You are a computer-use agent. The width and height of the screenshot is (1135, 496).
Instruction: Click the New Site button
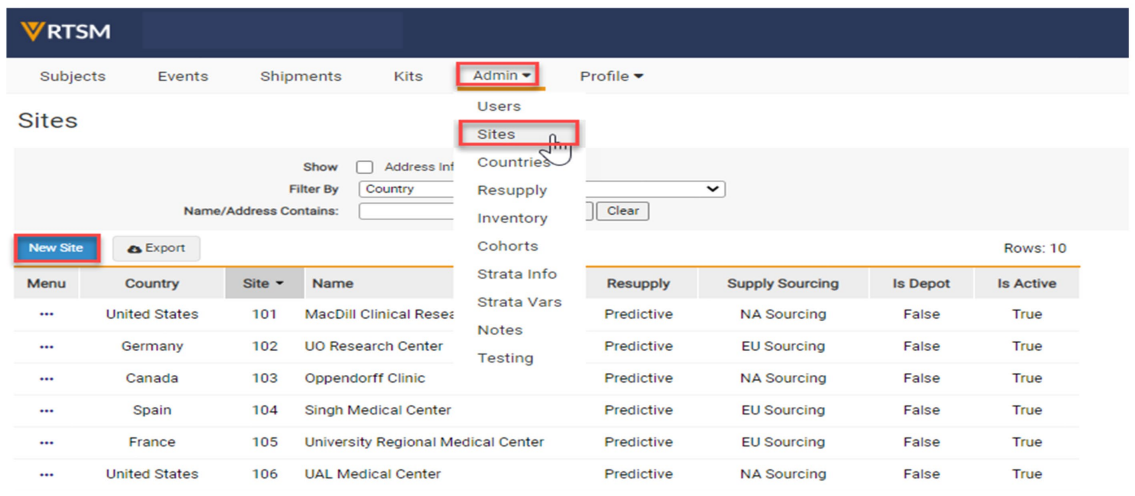click(56, 248)
